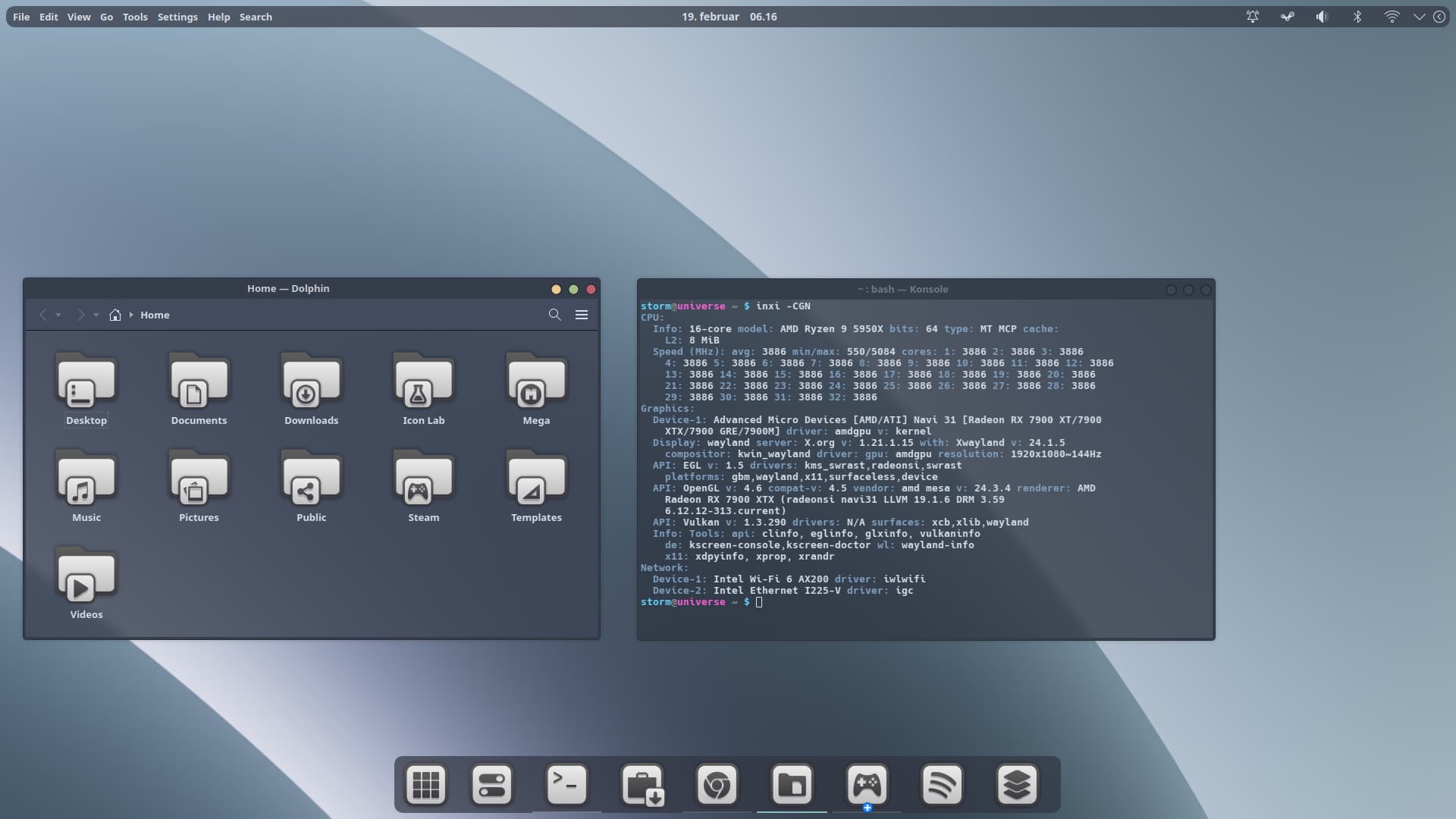Click the date and time clock
This screenshot has height=819, width=1456.
[x=729, y=17]
